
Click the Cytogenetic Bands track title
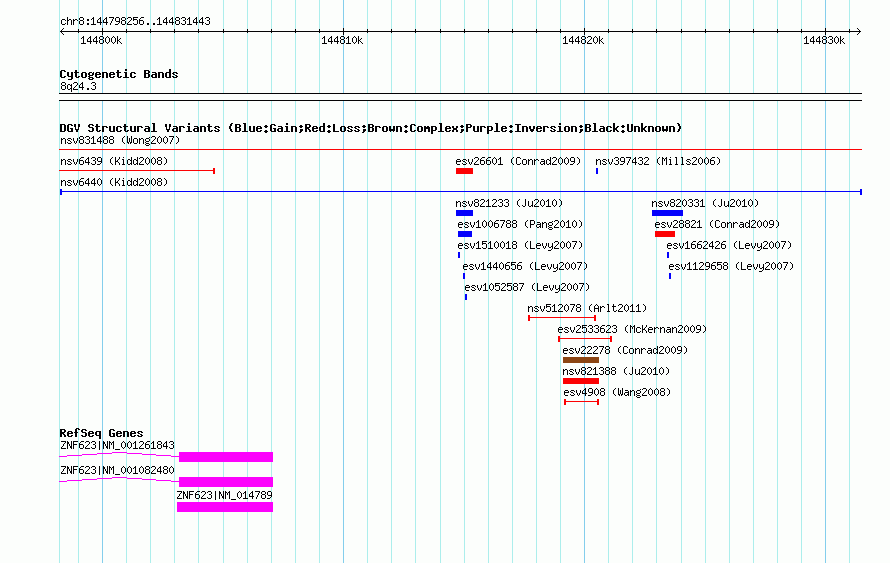pos(119,74)
